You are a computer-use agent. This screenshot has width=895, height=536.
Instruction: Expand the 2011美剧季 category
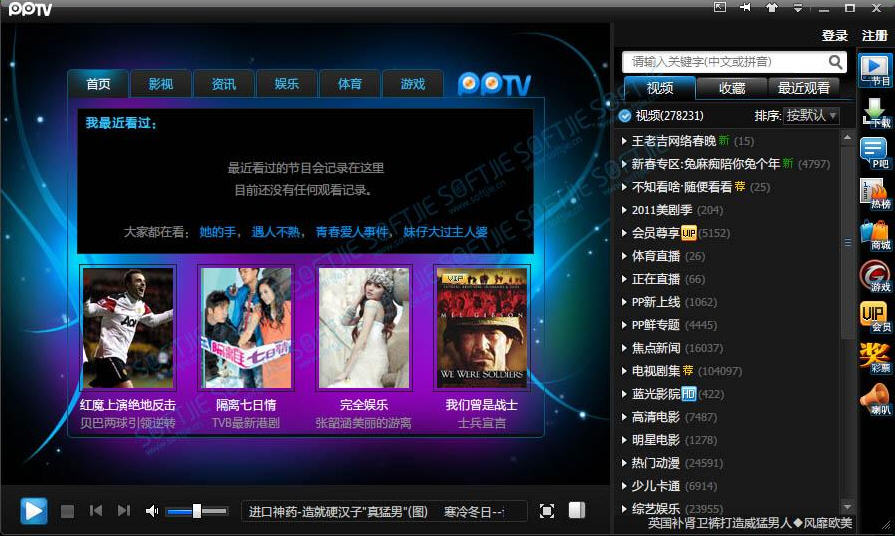[x=623, y=210]
